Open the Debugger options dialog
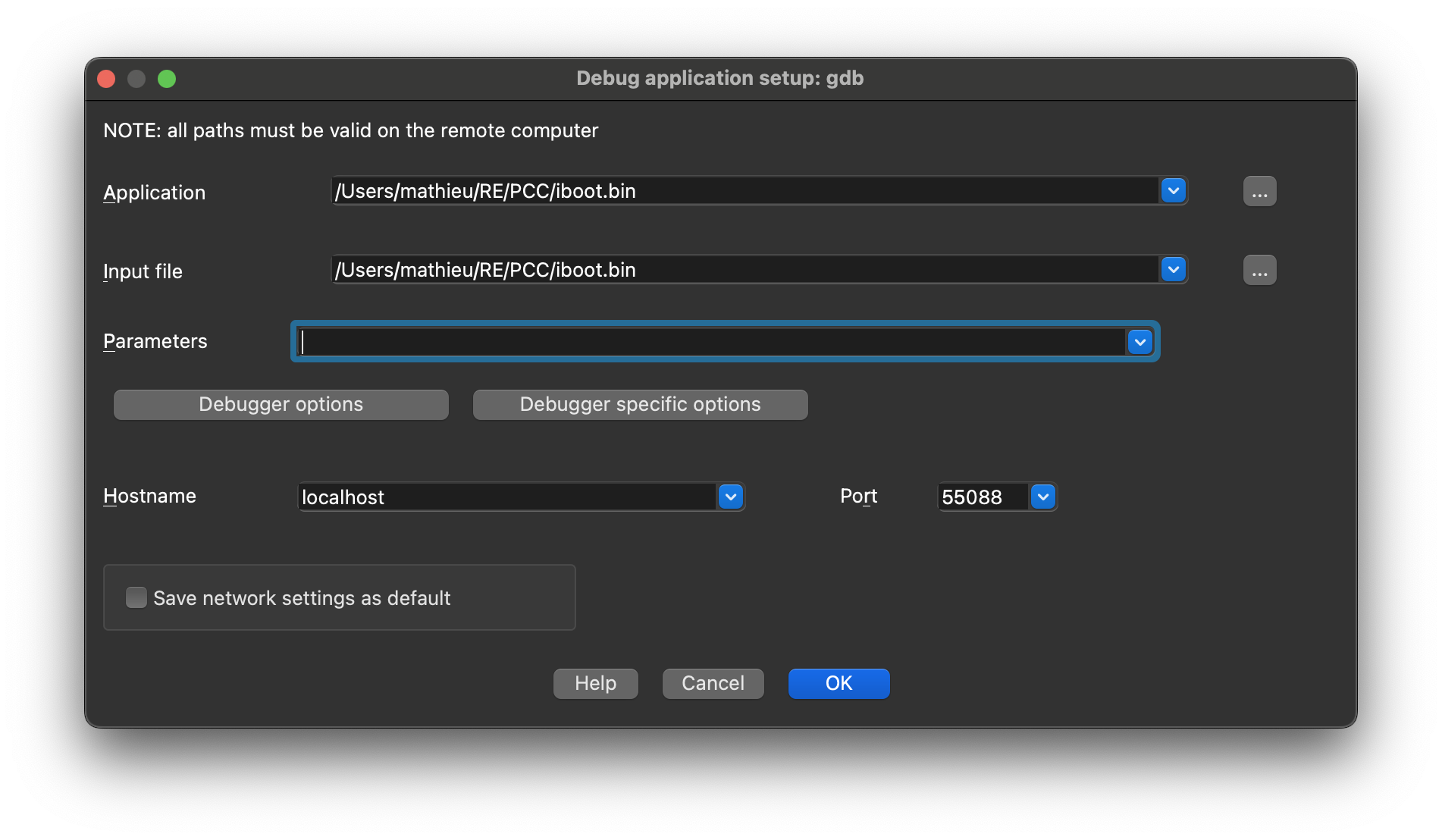 pyautogui.click(x=281, y=404)
